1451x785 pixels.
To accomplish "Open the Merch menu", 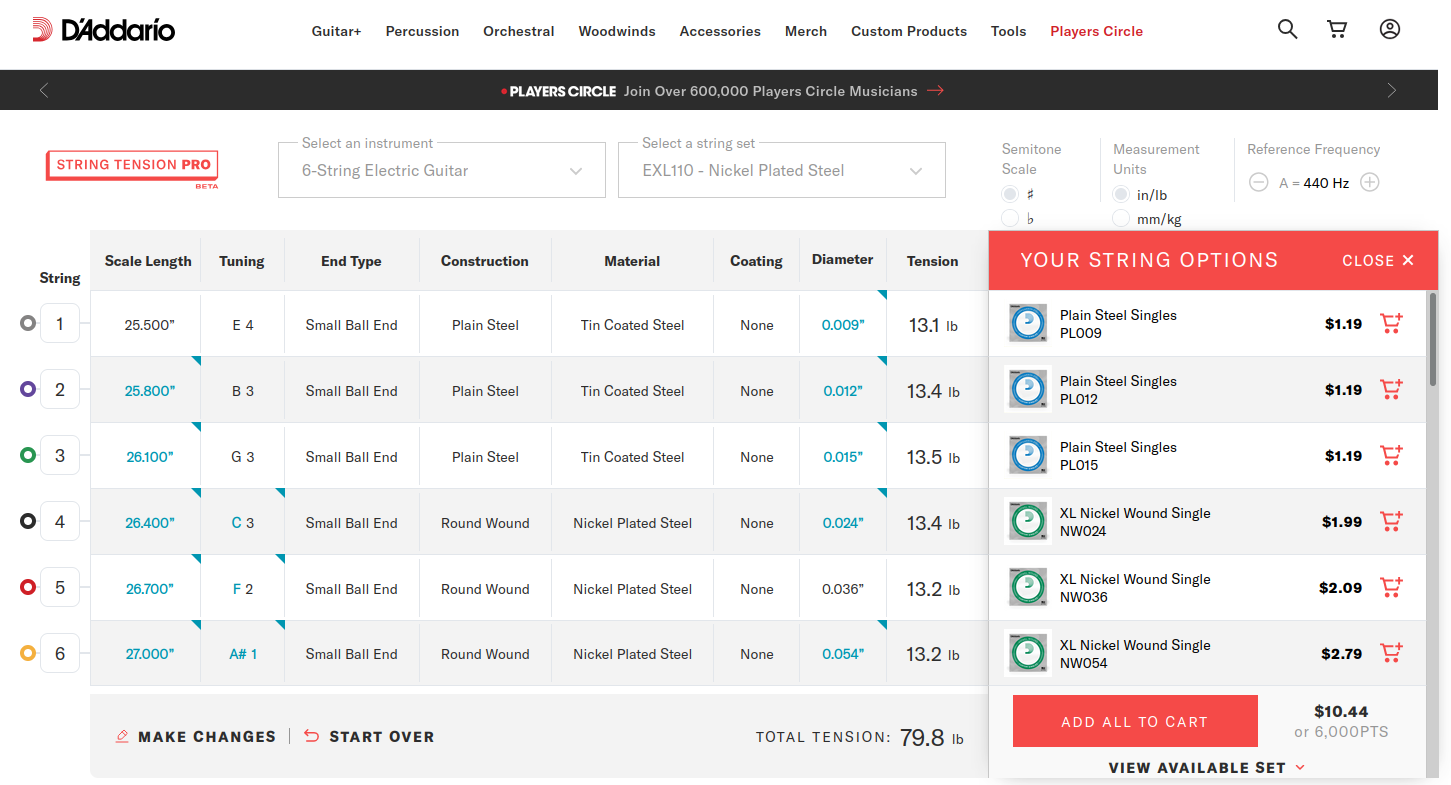I will 806,31.
